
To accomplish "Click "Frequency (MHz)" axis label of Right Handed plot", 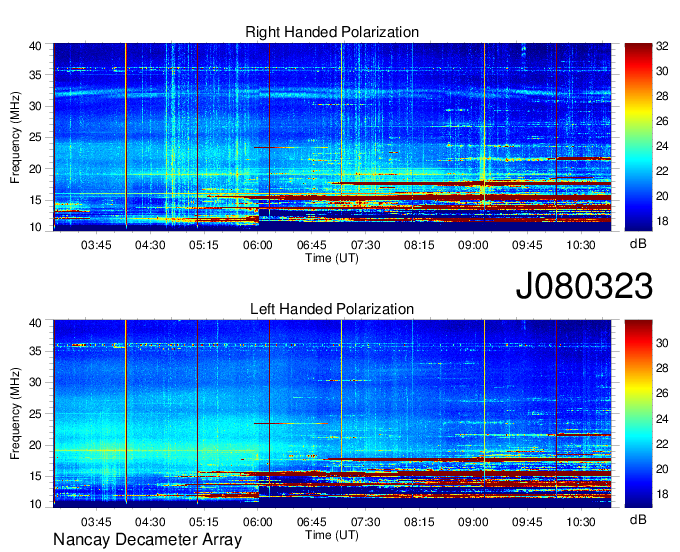I will click(x=15, y=137).
